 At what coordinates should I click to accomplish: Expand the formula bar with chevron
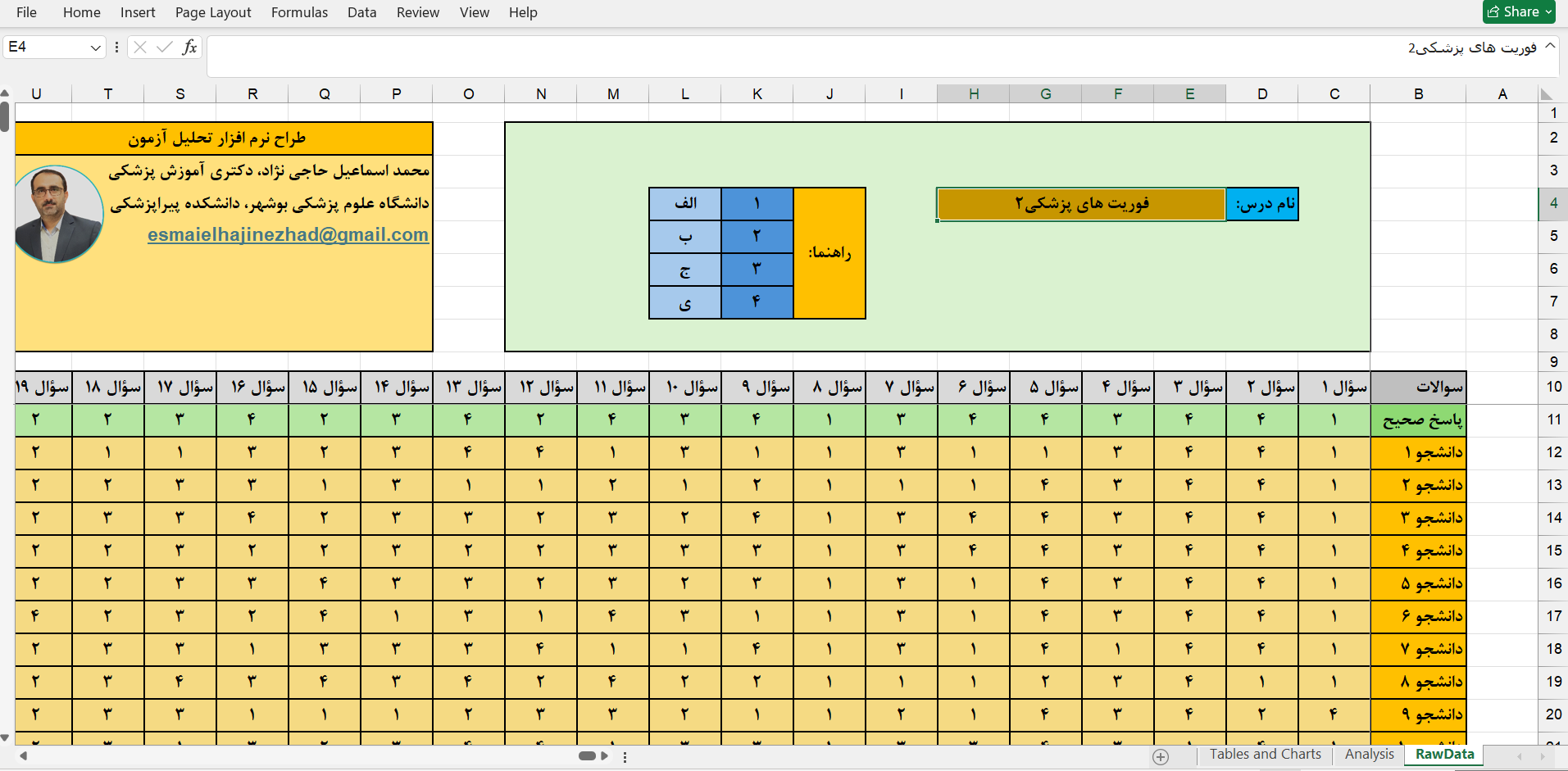tap(1550, 47)
